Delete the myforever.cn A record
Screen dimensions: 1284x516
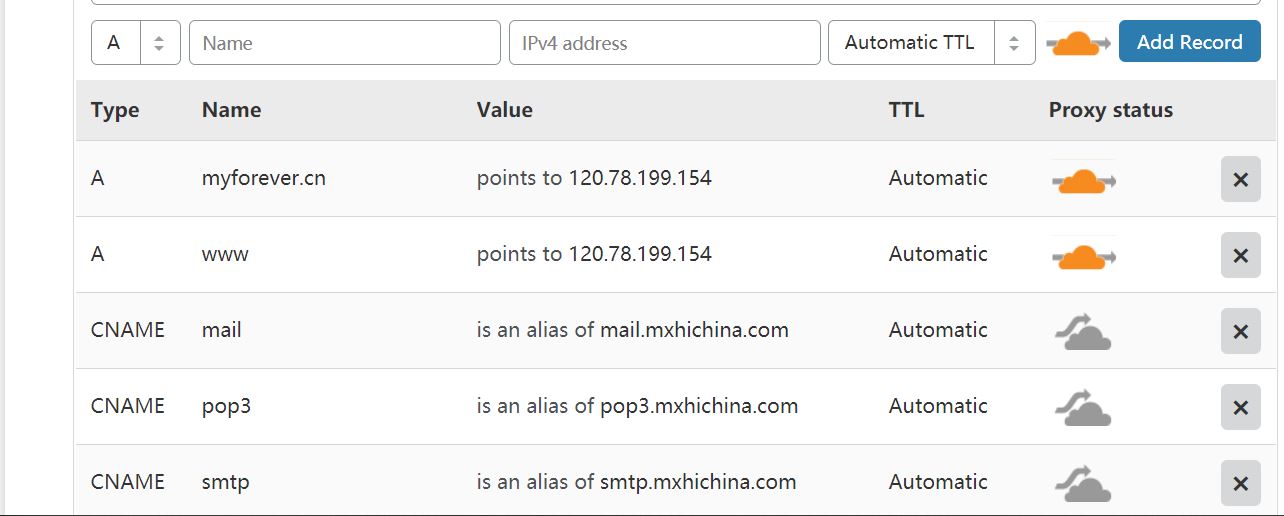coord(1240,179)
